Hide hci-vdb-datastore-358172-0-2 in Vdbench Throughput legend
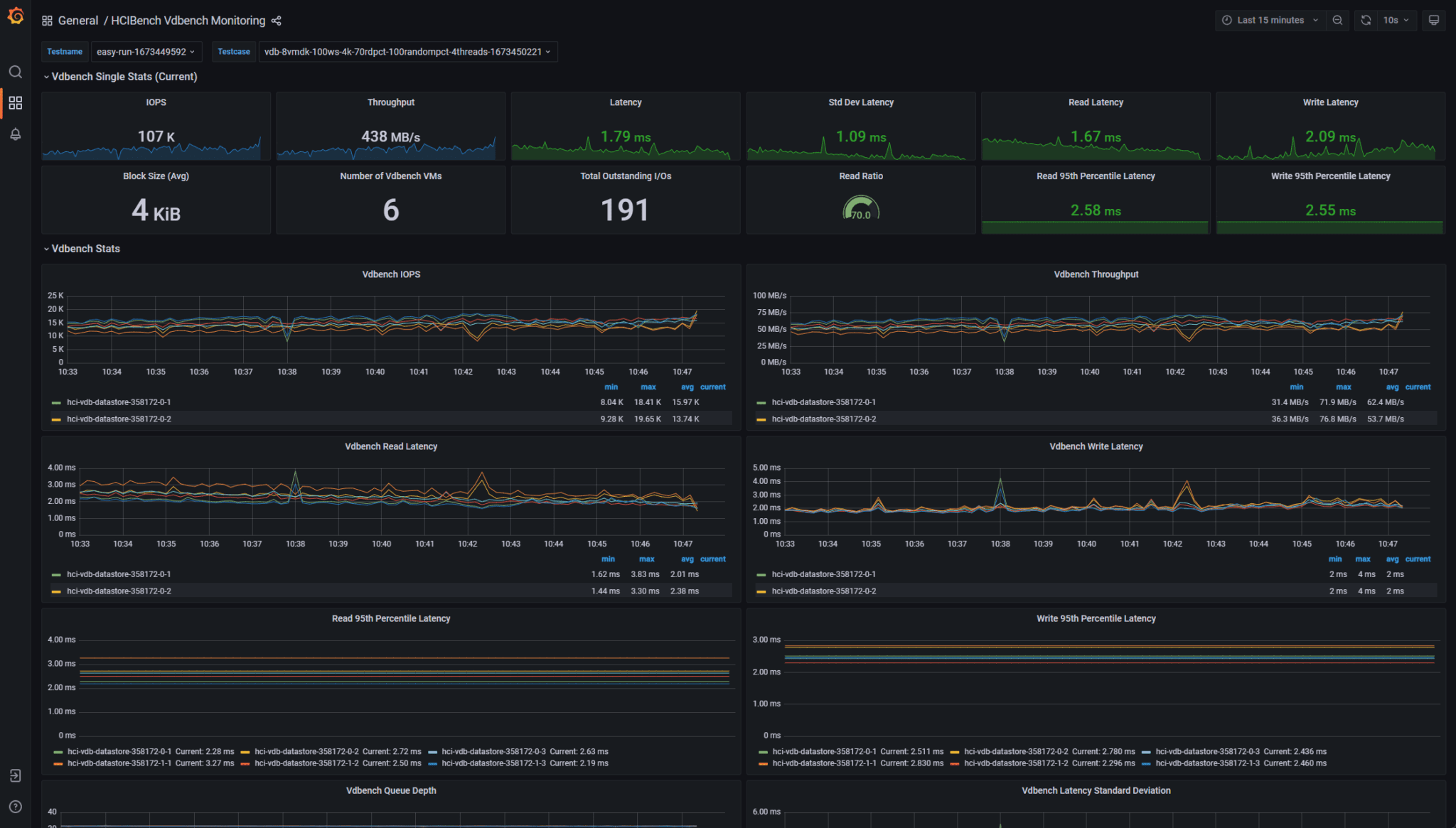 tap(824, 419)
